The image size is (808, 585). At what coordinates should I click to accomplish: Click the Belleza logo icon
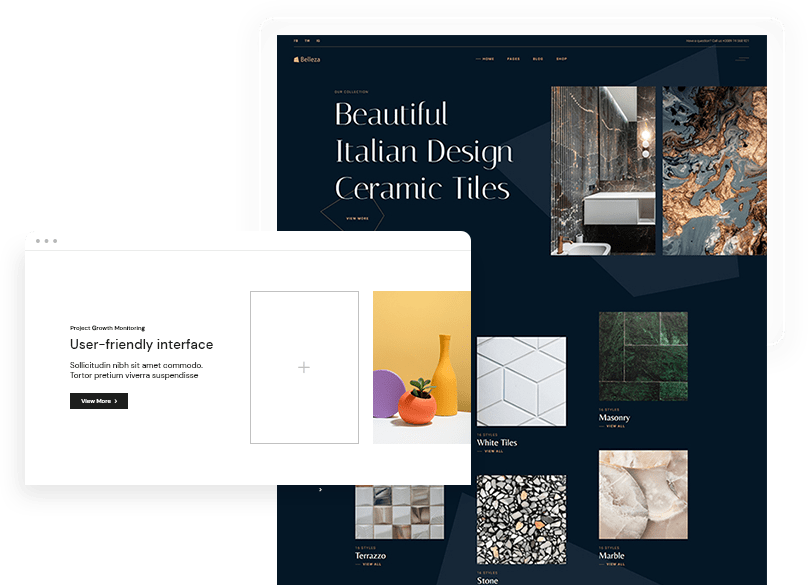pyautogui.click(x=296, y=59)
